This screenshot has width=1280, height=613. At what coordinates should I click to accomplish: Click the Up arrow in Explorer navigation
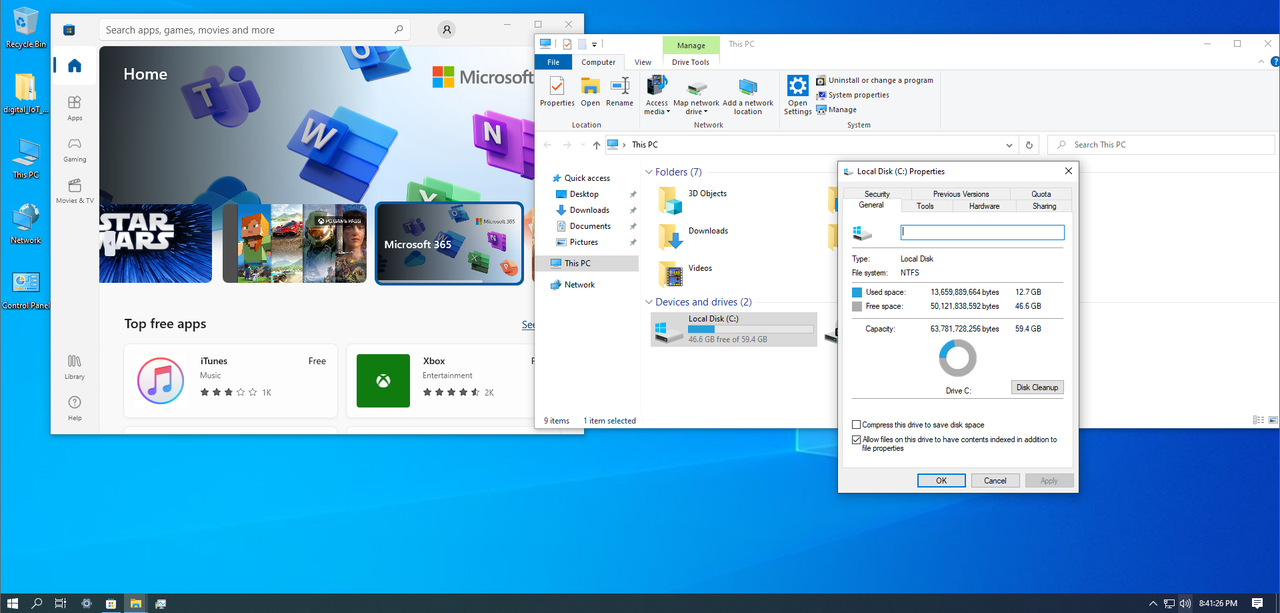597,145
